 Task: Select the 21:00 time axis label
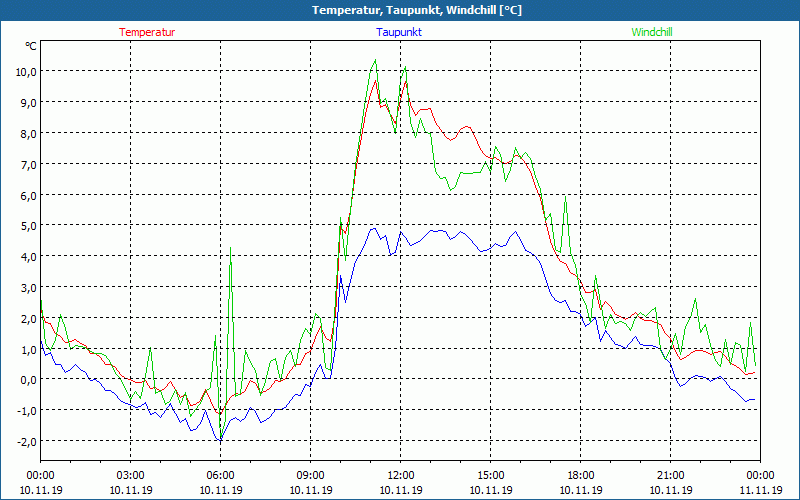671,475
